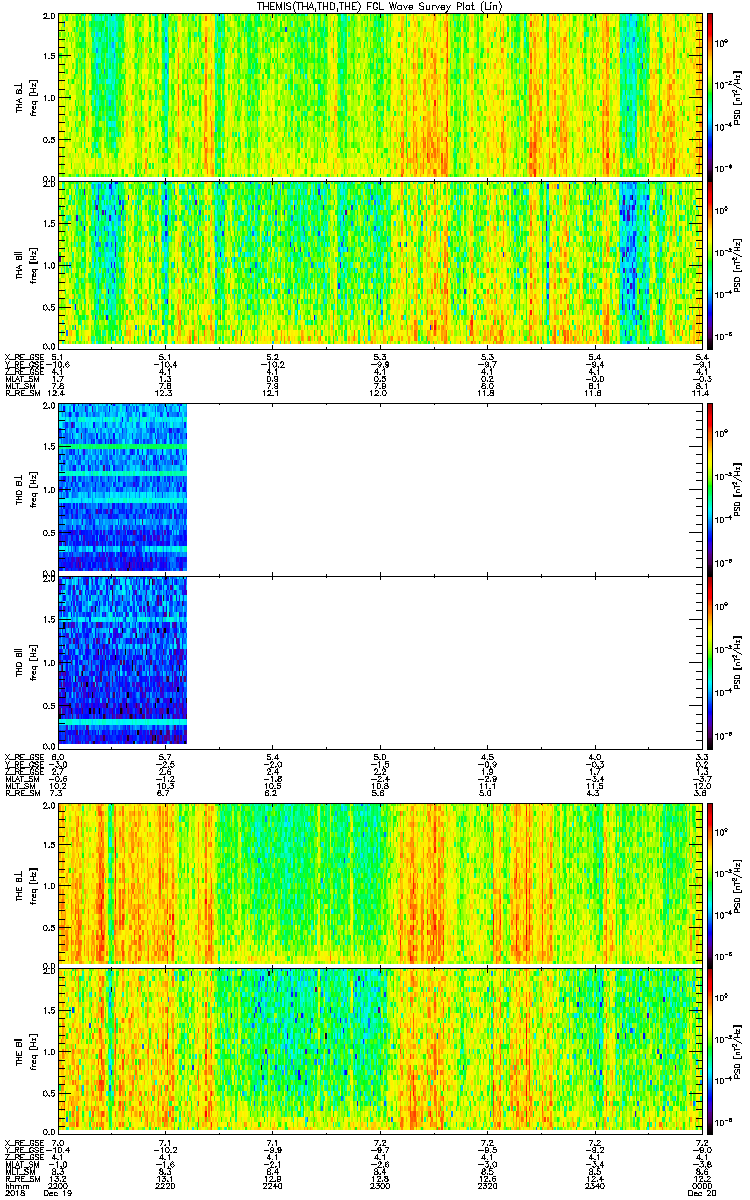Select the color bar beside the THA B-parallel panel
The image size is (750, 1200).
pos(709,263)
